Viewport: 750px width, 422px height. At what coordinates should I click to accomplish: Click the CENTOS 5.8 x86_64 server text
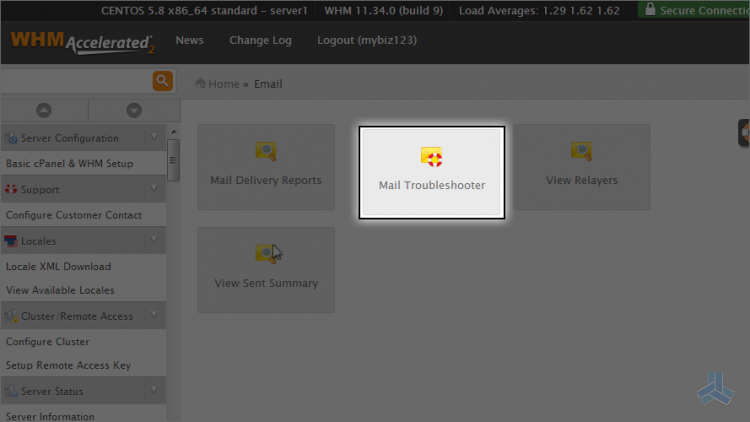pos(204,11)
